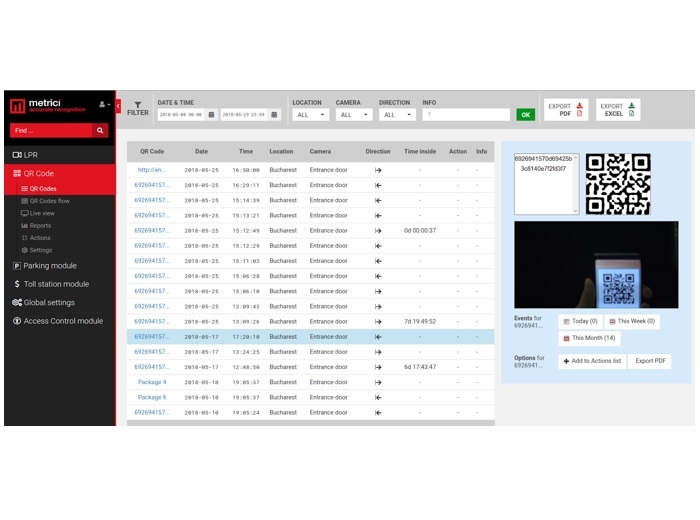Expand the Camera dropdown
Screen dimensions: 700x520
(354, 115)
